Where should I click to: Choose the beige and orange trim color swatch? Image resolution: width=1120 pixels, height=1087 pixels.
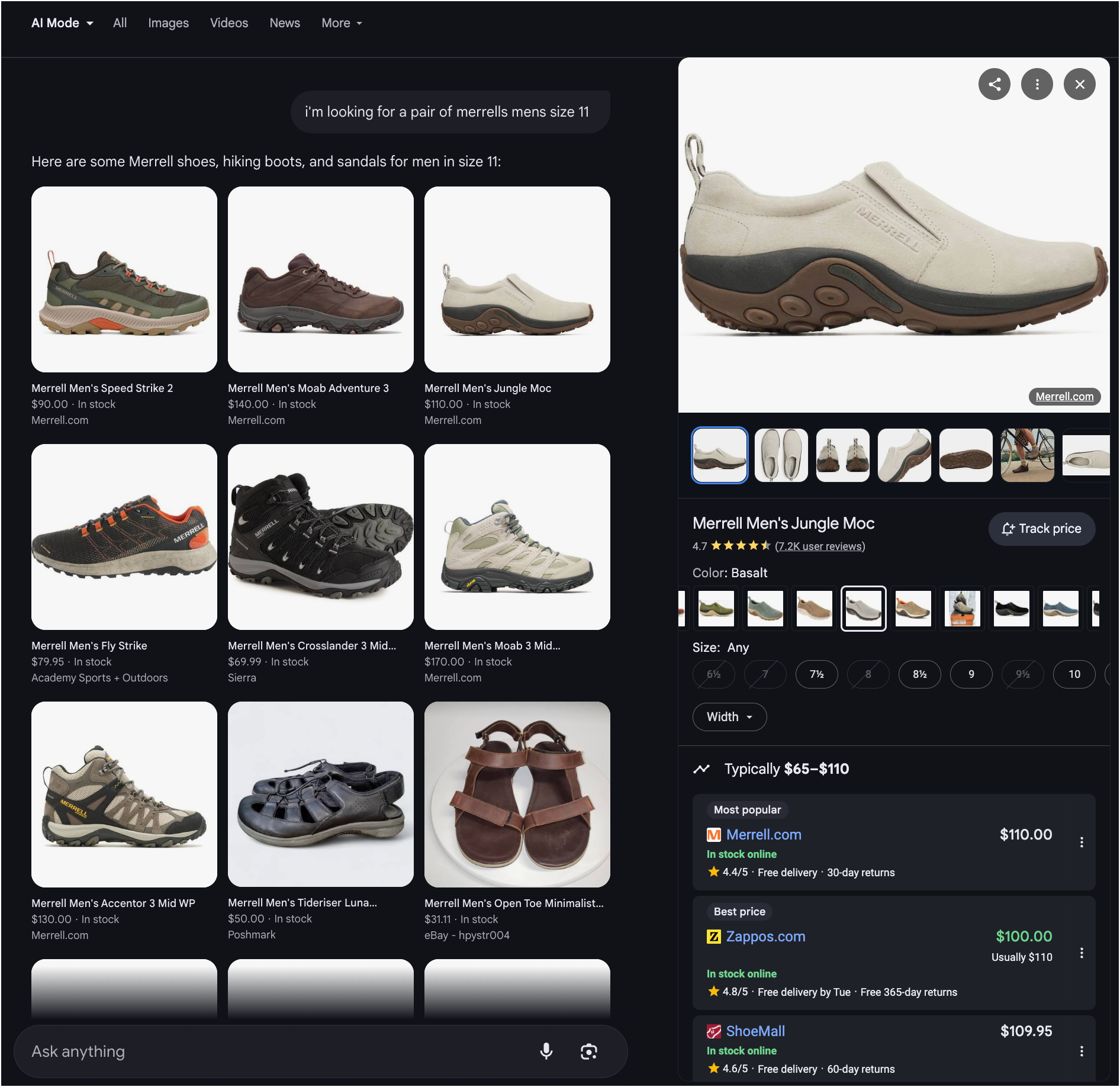coord(913,609)
